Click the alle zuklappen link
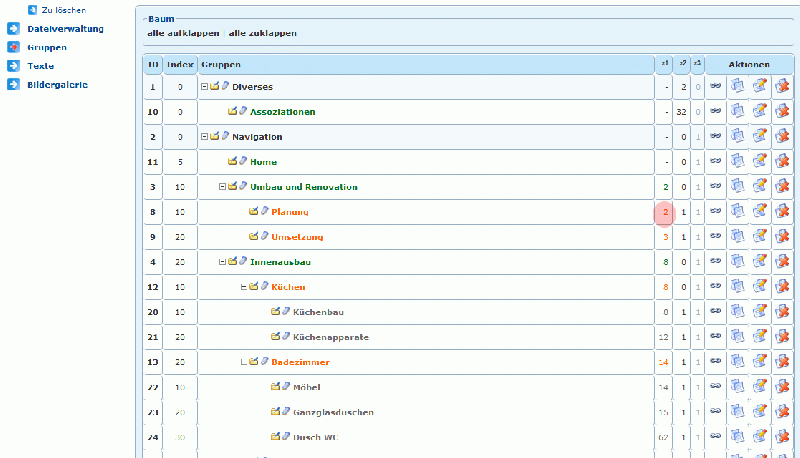Screen dimensions: 800x458 [x=263, y=33]
